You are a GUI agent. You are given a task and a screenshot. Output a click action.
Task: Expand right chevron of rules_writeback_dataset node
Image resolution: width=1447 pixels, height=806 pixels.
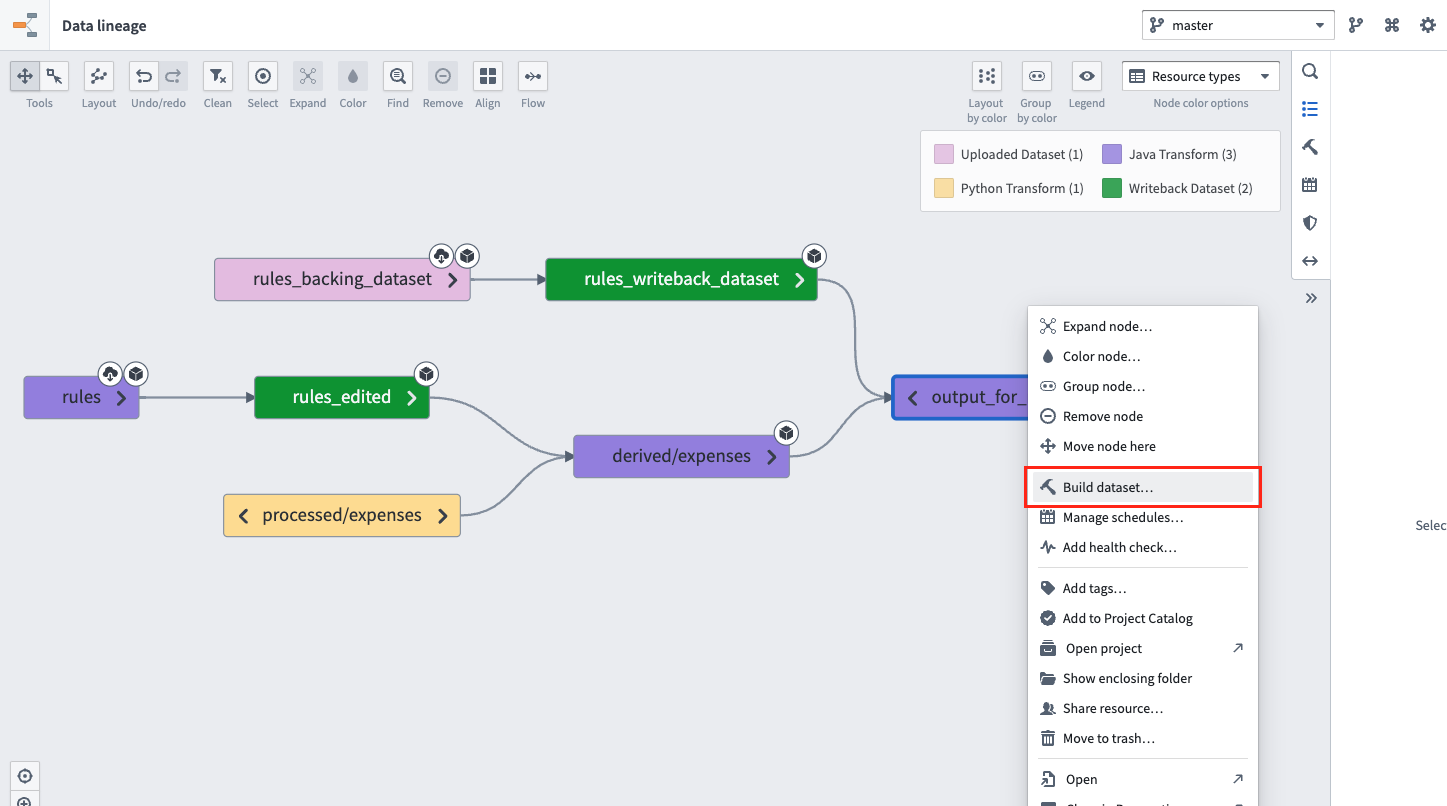[x=799, y=280]
